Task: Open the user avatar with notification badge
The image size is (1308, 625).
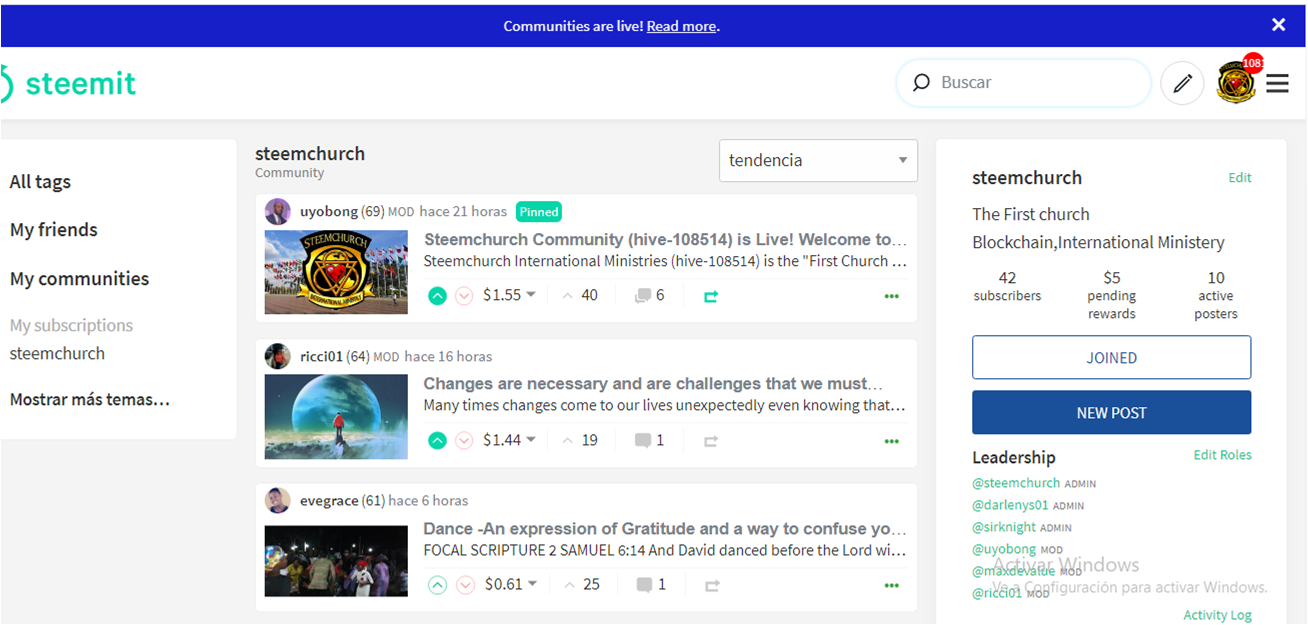Action: coord(1238,82)
